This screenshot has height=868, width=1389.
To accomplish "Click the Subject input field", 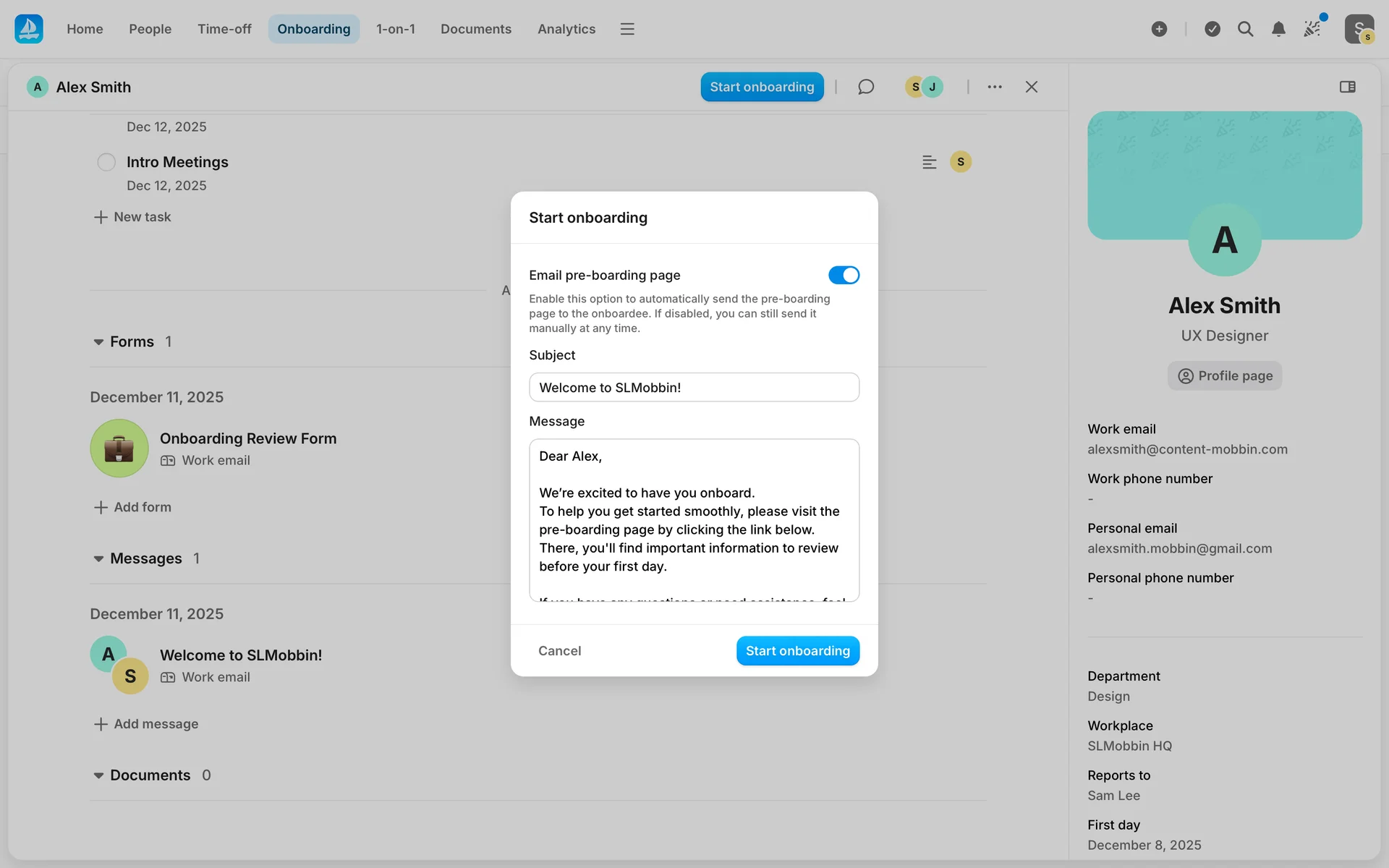I will coord(694,388).
